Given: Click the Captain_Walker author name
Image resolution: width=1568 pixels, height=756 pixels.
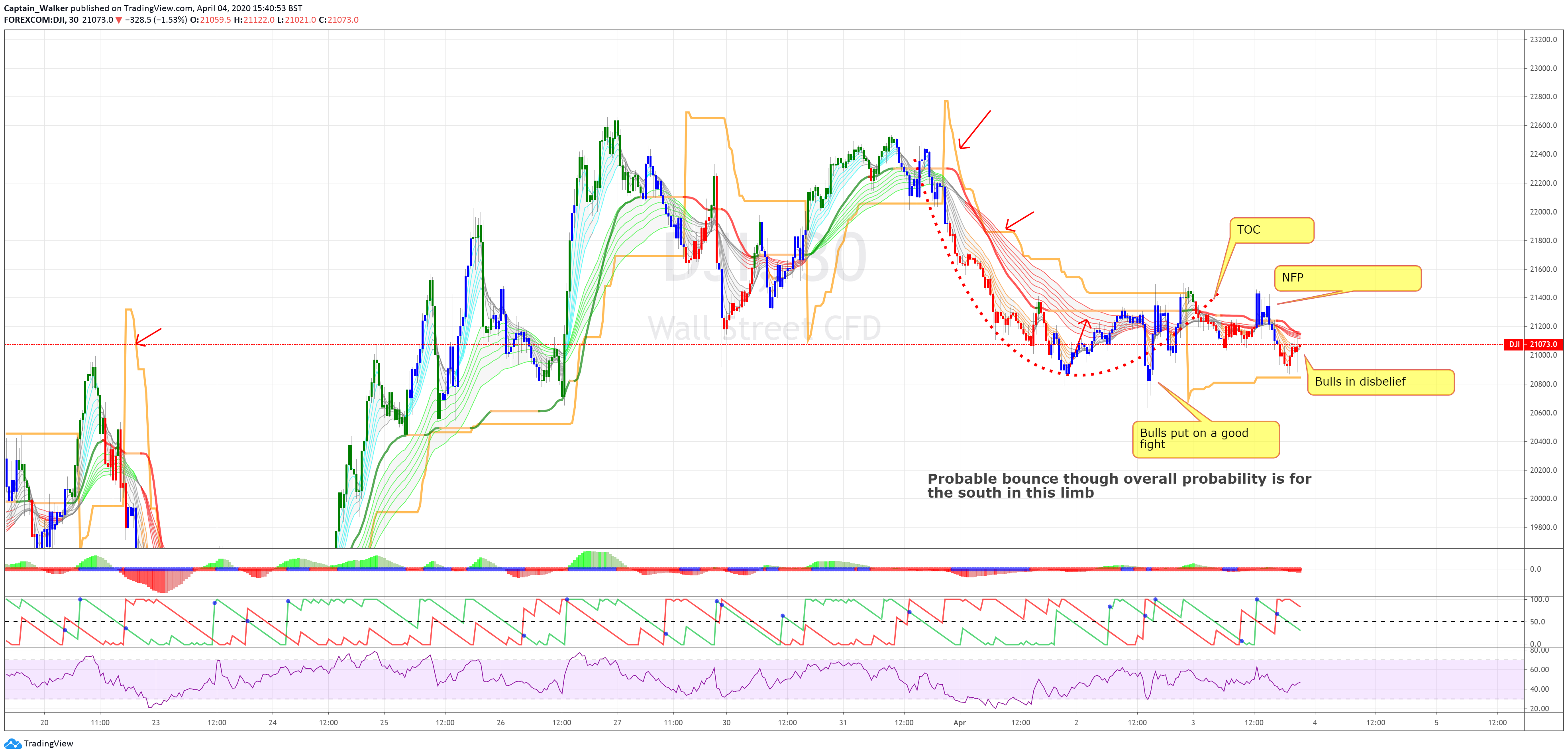Looking at the screenshot, I should point(36,8).
